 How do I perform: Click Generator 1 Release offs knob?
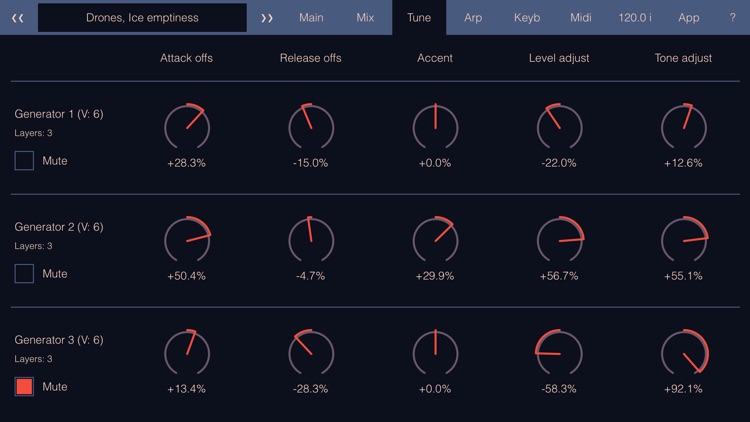311,127
